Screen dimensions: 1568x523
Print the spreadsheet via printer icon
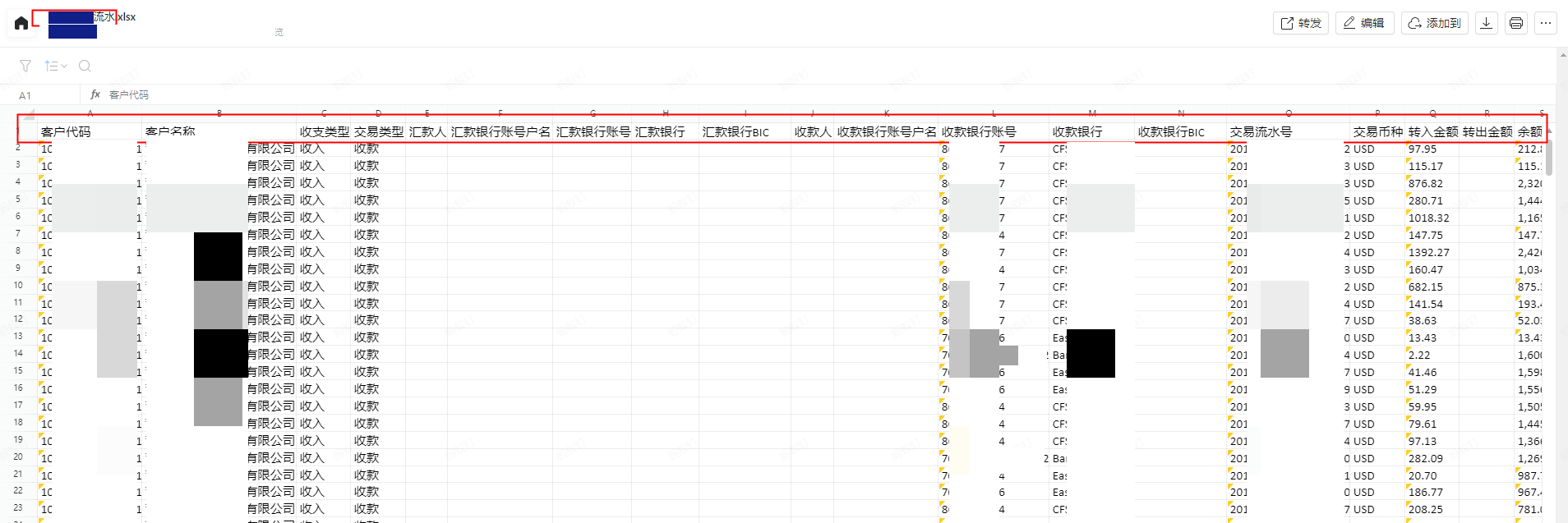(x=1515, y=23)
